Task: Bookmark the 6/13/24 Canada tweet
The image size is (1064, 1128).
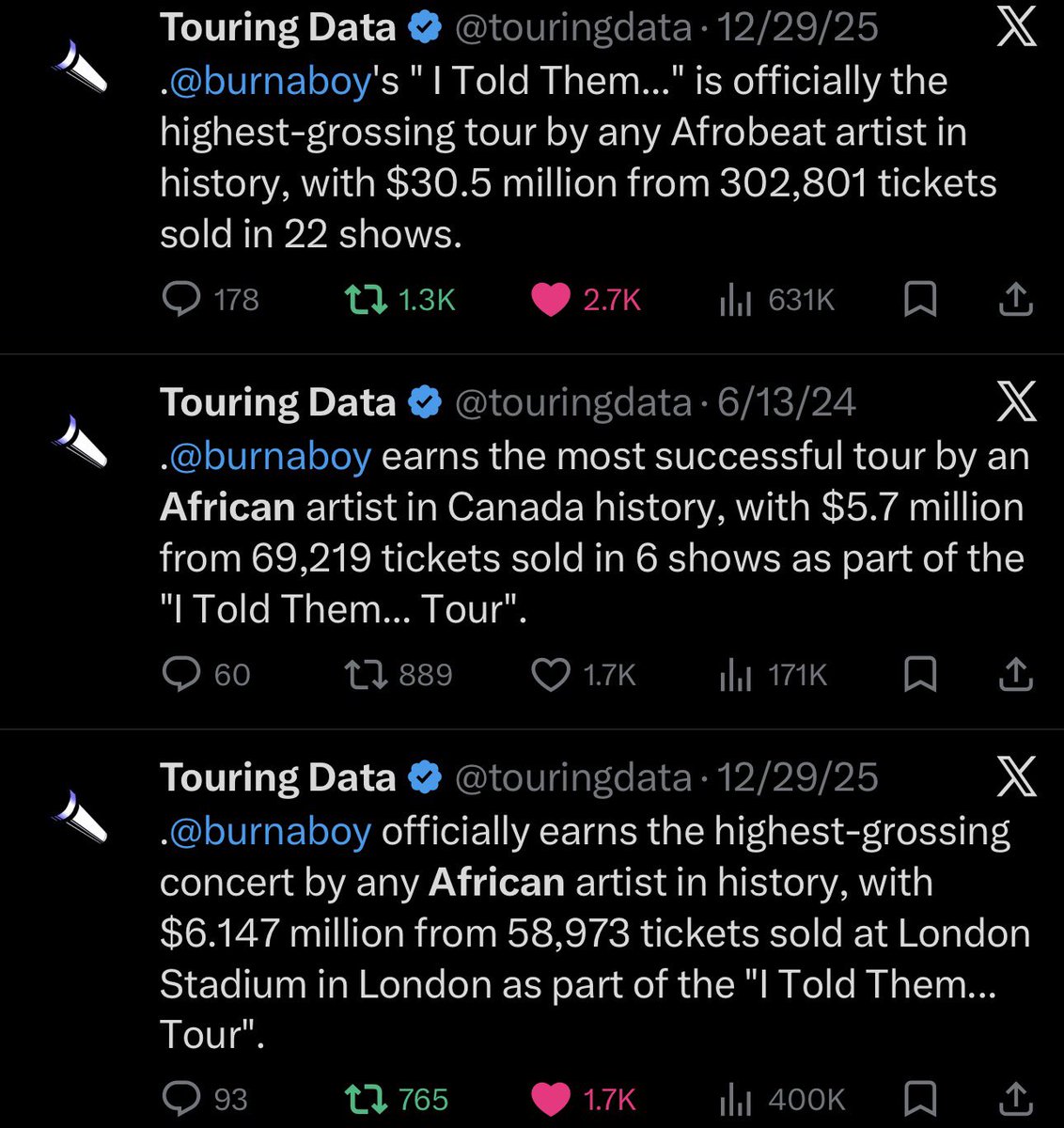Action: pyautogui.click(x=920, y=675)
